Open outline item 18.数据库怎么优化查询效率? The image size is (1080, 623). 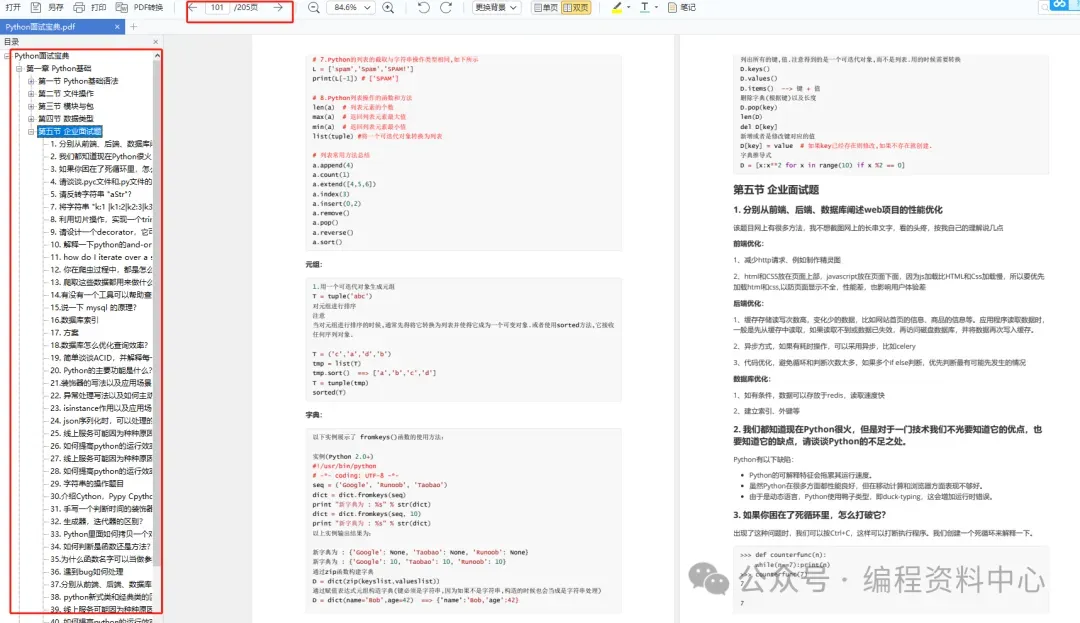coord(98,345)
